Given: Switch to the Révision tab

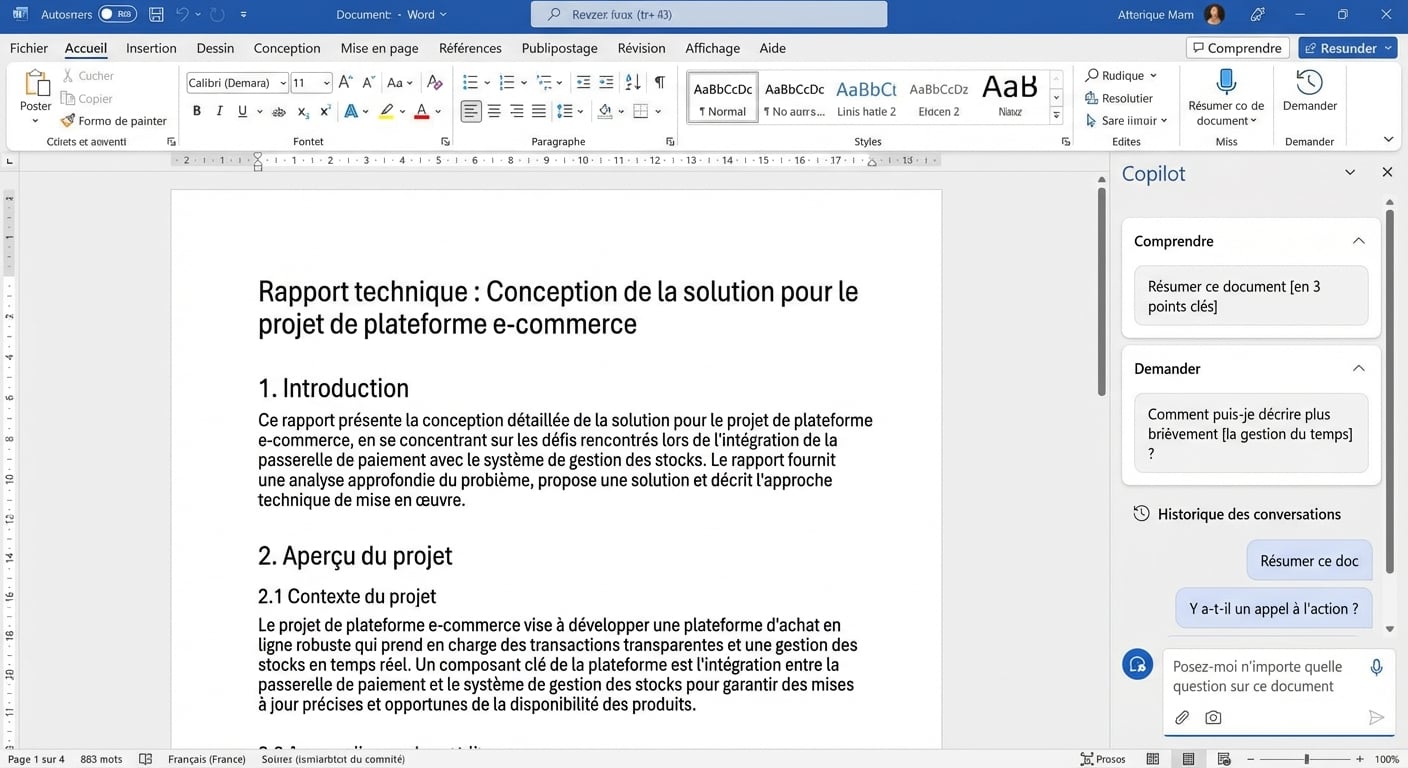Looking at the screenshot, I should click(641, 48).
